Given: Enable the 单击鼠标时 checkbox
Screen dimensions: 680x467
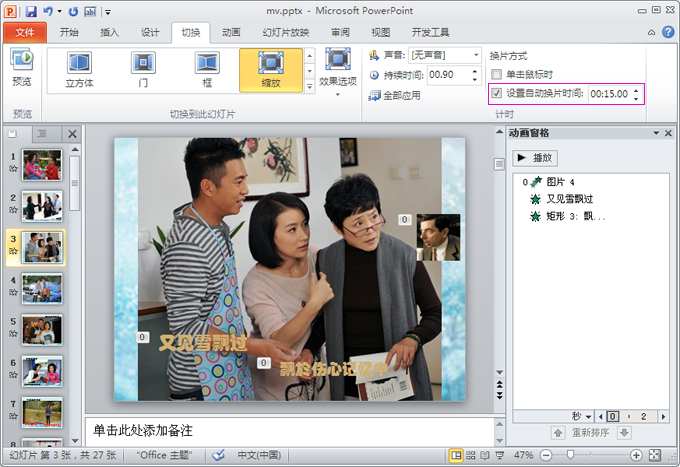Looking at the screenshot, I should [497, 74].
